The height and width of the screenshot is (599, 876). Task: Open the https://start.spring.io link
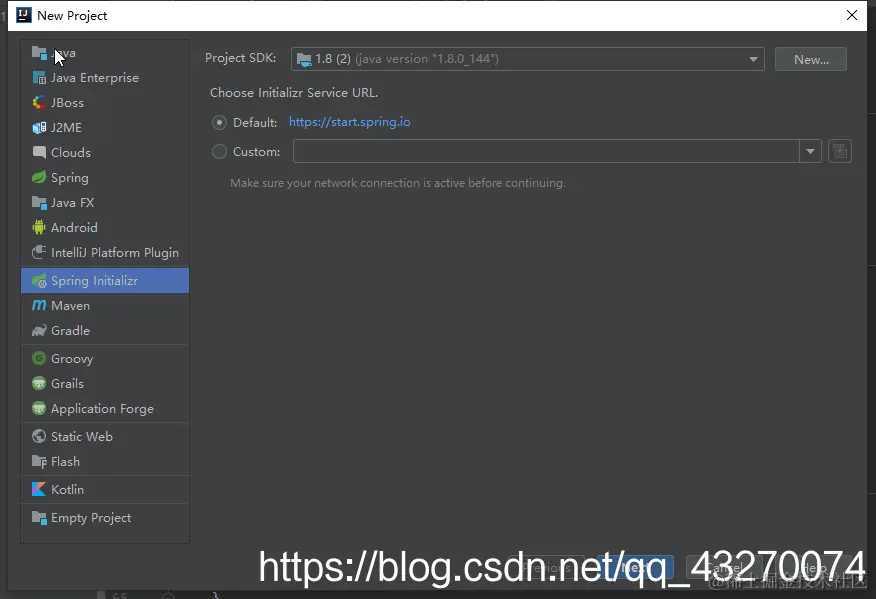[x=350, y=122]
